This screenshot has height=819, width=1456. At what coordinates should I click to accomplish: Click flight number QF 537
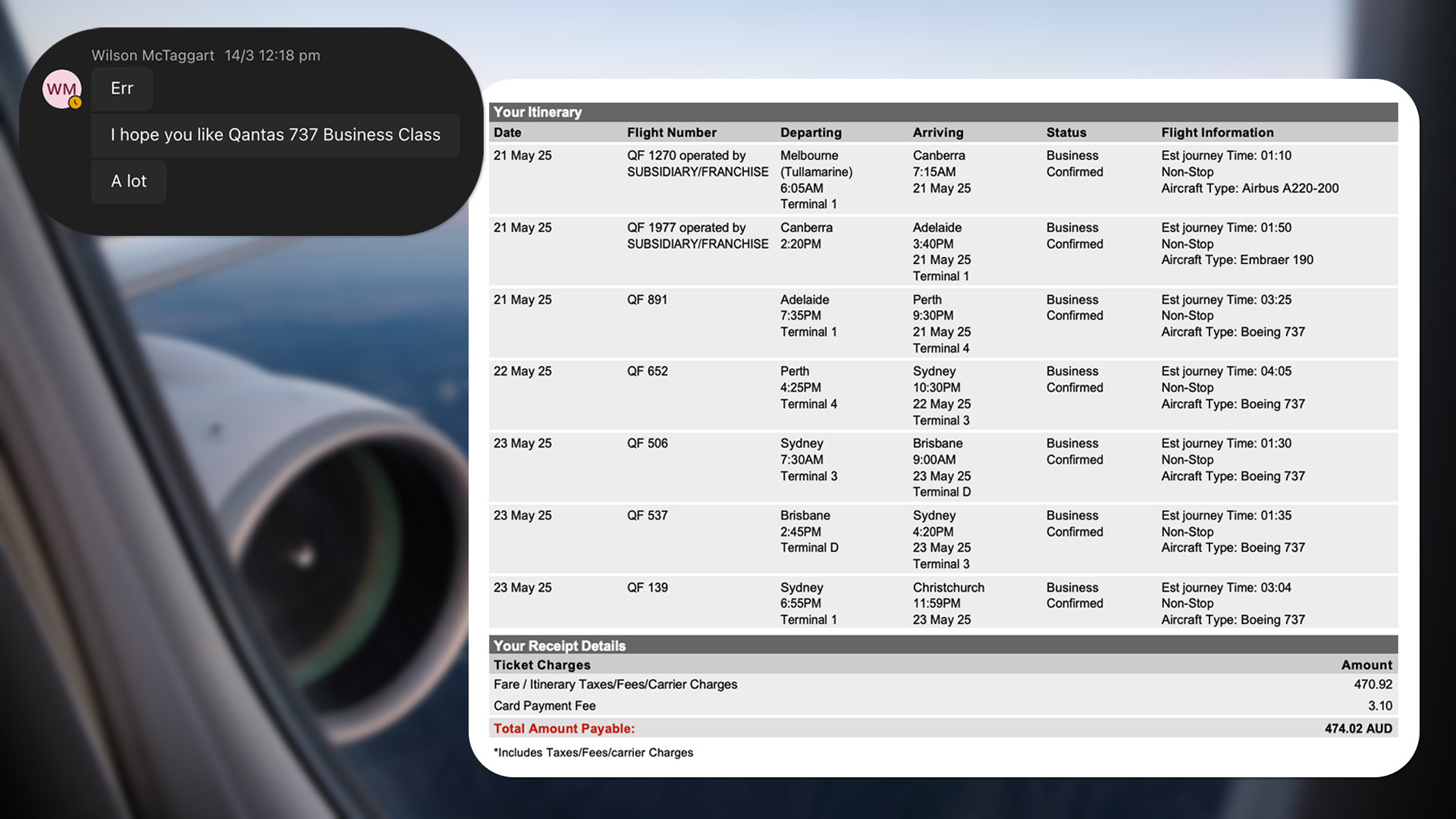click(x=647, y=516)
